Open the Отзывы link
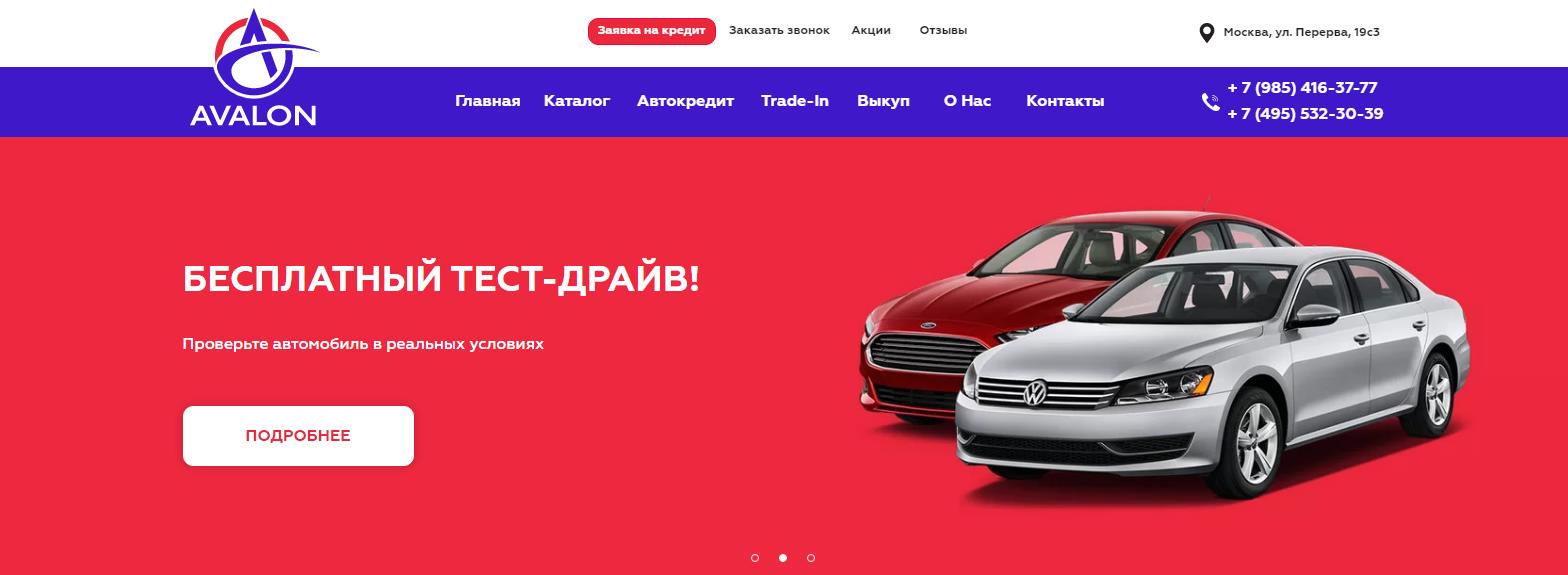Image resolution: width=1568 pixels, height=575 pixels. click(x=943, y=30)
